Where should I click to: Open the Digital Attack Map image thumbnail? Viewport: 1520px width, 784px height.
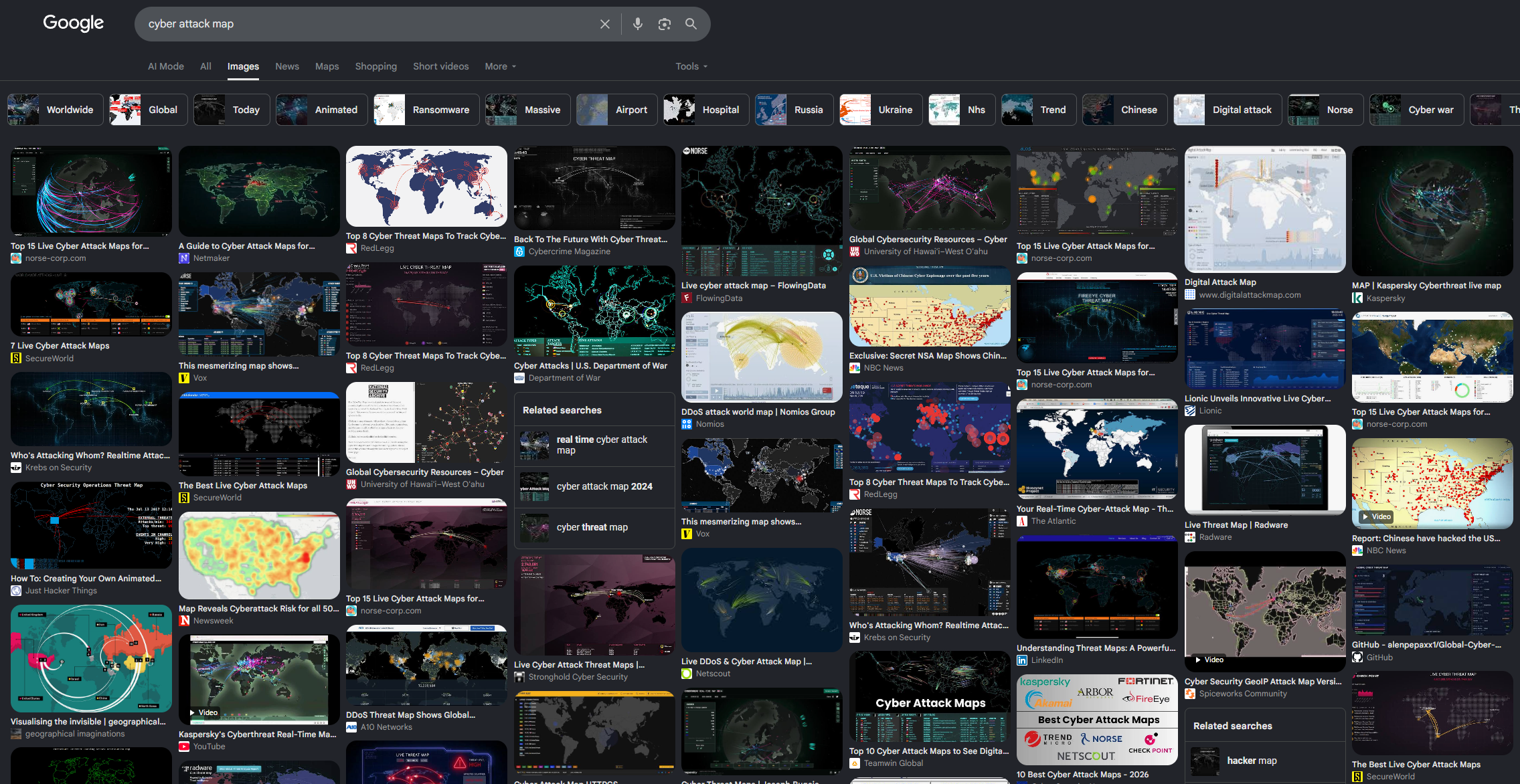coord(1265,209)
